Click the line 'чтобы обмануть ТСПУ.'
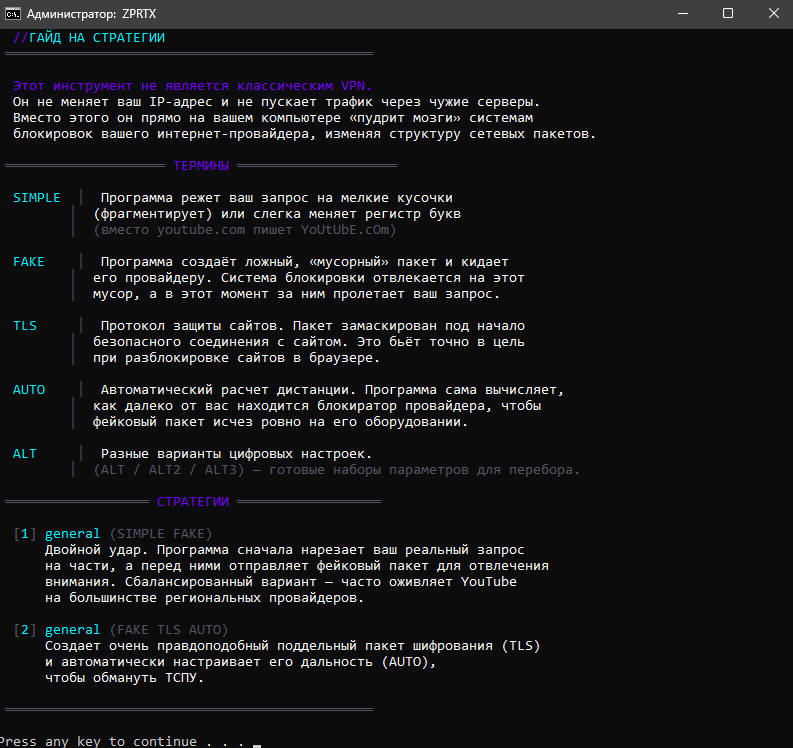 coord(124,678)
